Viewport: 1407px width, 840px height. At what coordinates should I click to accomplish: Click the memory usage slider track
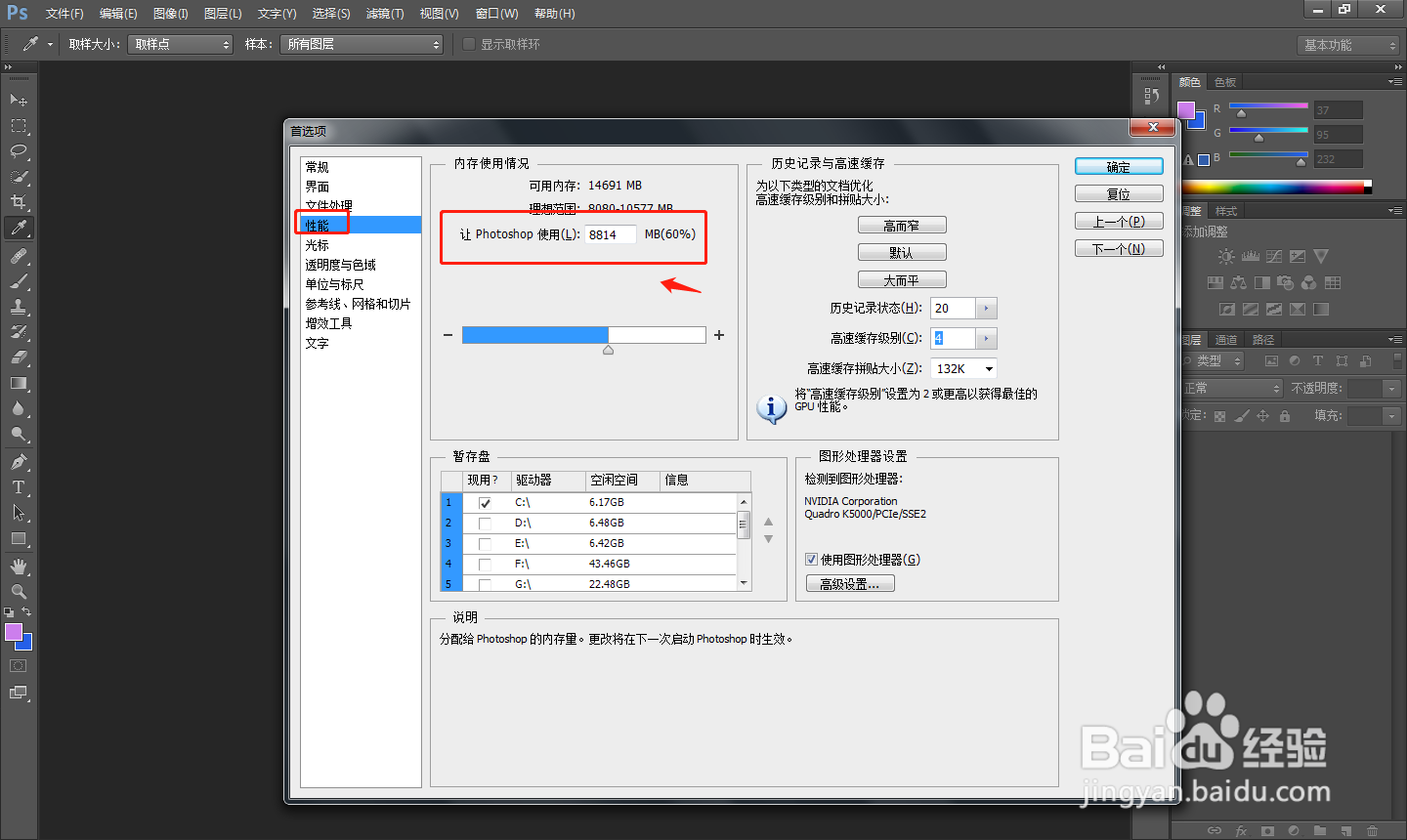click(x=583, y=335)
